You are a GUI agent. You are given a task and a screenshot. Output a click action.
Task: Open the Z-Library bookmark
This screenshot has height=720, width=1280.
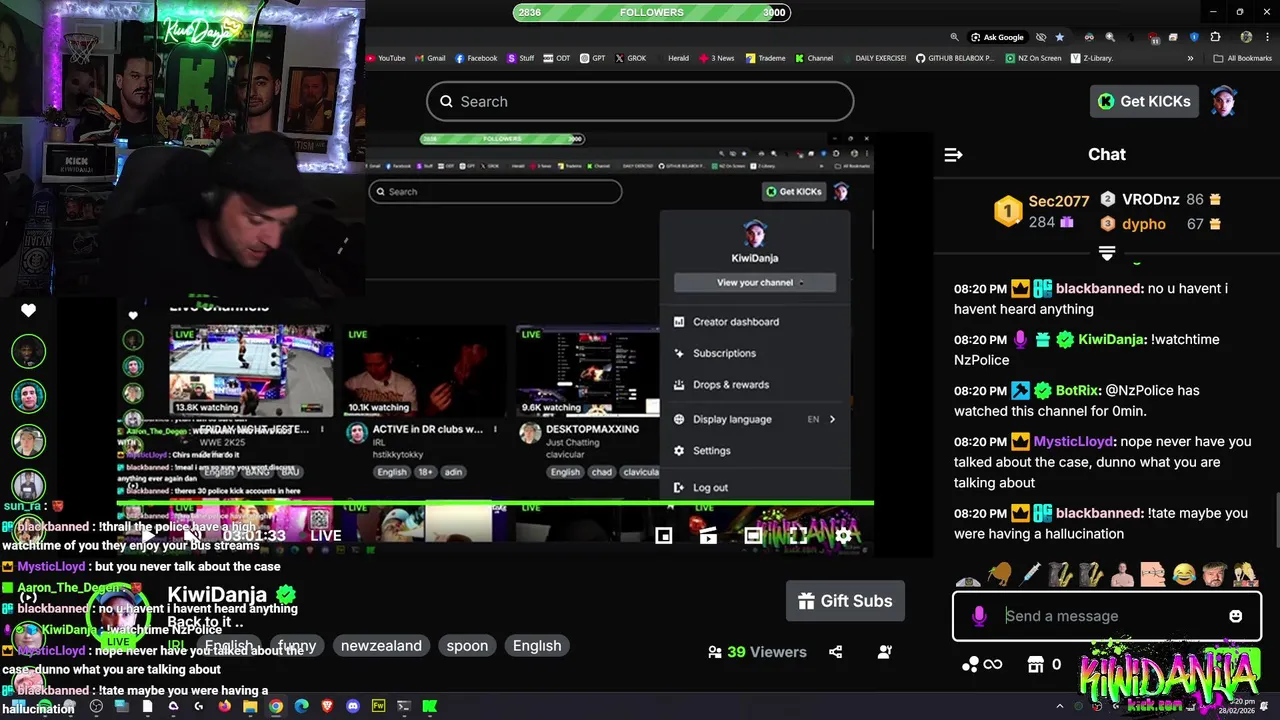click(x=1092, y=58)
